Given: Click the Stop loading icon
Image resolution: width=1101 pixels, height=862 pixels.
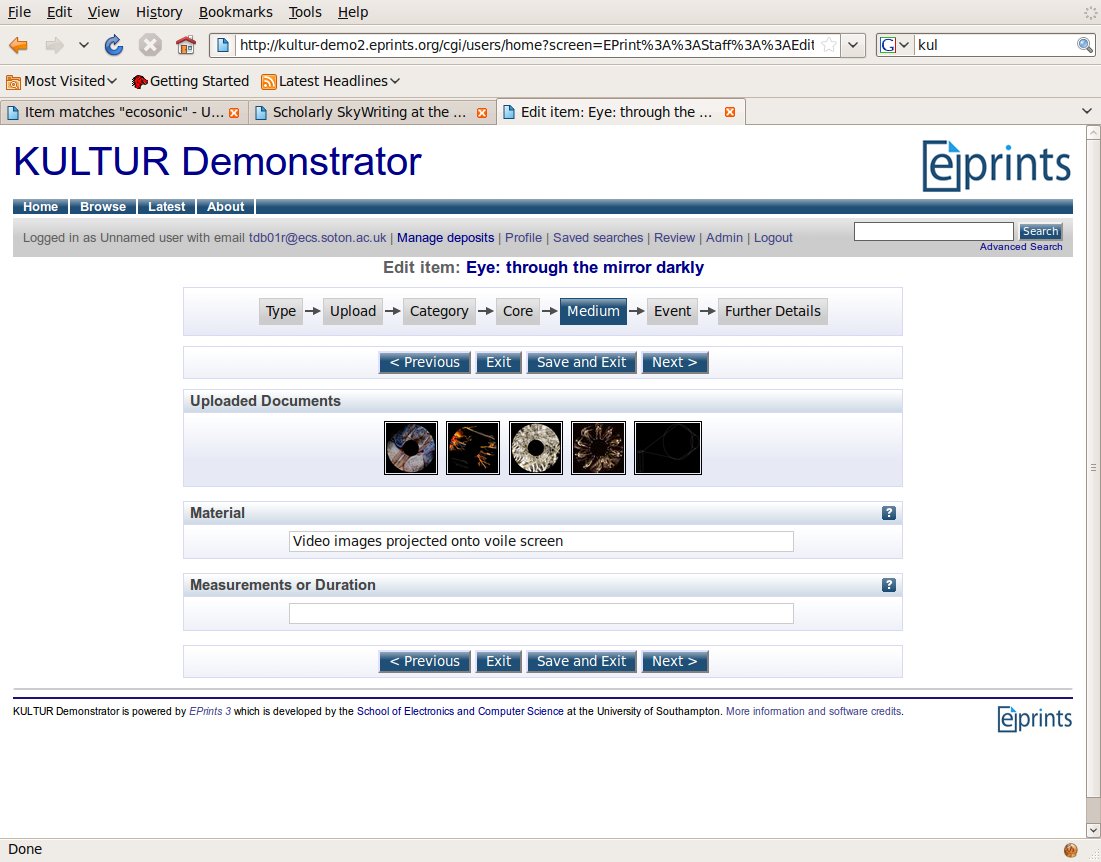Looking at the screenshot, I should click(150, 45).
